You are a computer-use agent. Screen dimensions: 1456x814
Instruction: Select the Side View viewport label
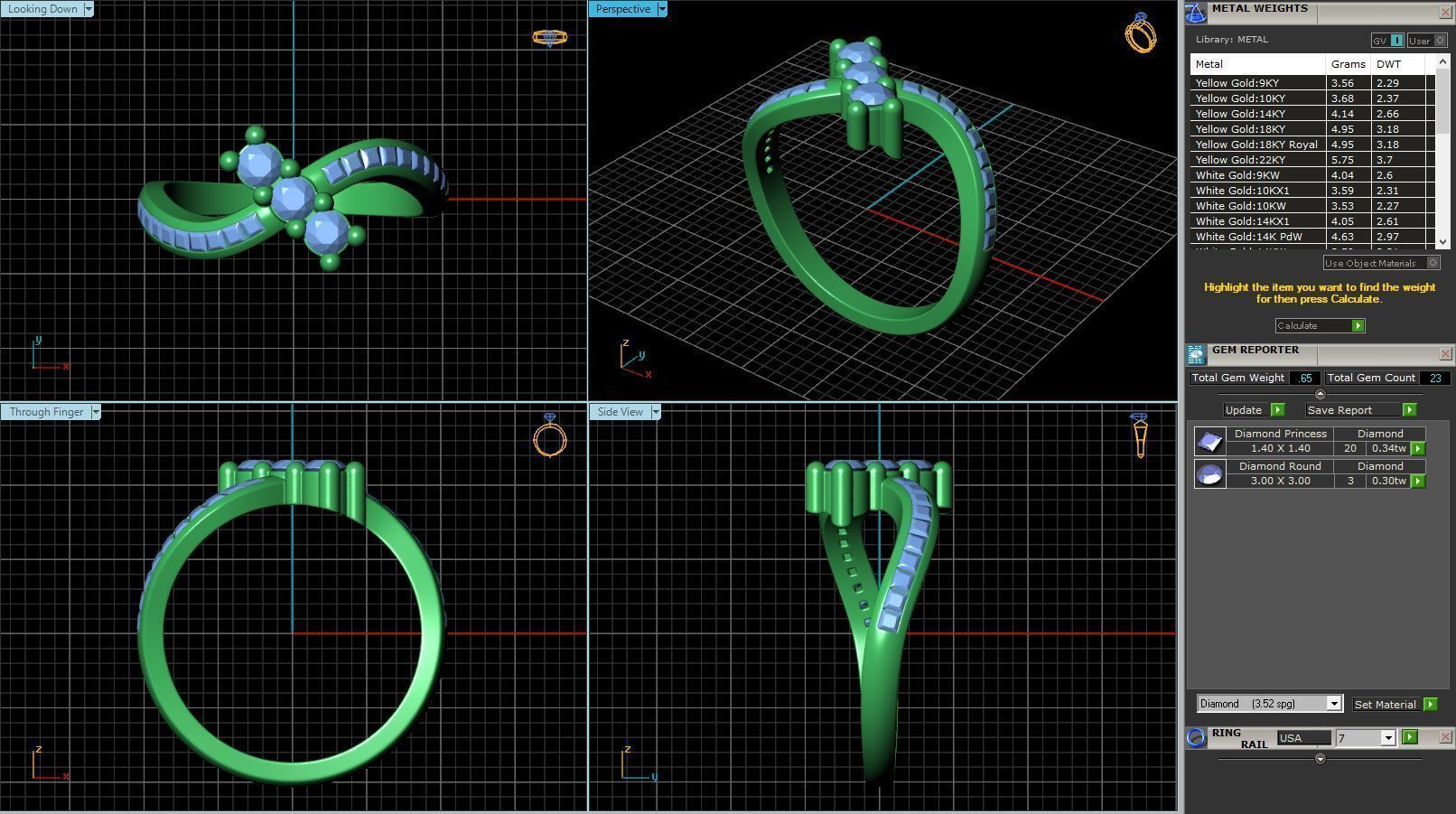pos(620,412)
